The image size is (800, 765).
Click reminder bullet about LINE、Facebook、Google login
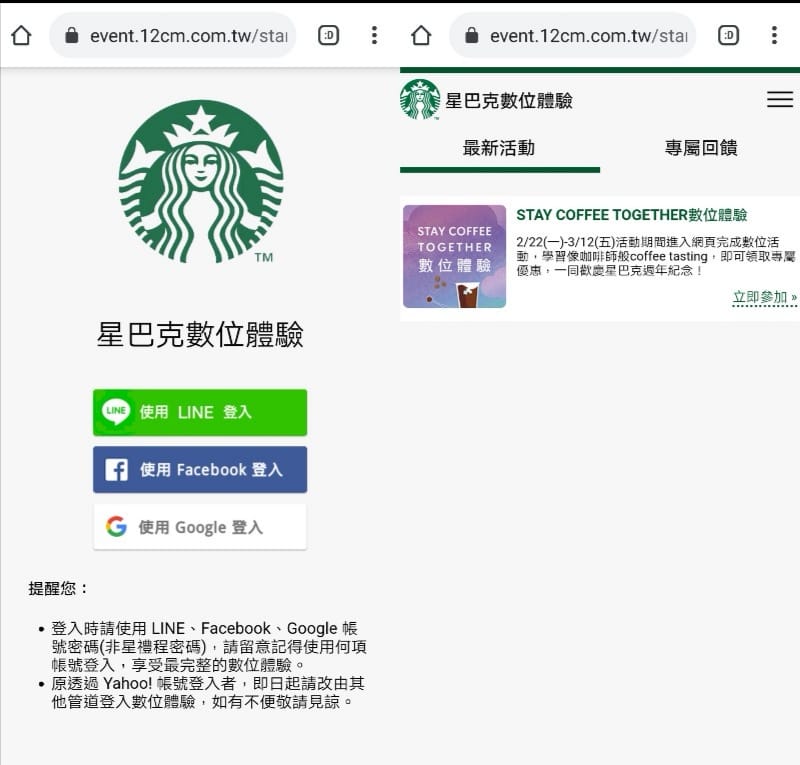point(209,647)
